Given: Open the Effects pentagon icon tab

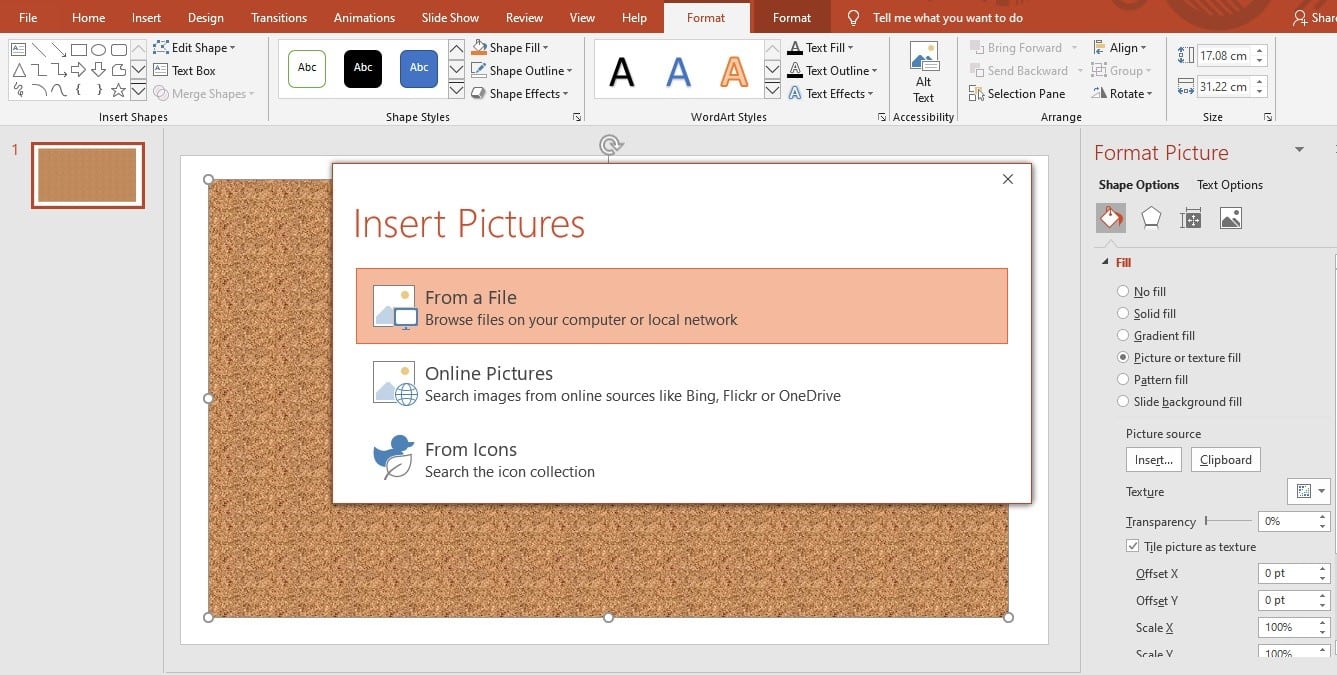Looking at the screenshot, I should click(1151, 218).
